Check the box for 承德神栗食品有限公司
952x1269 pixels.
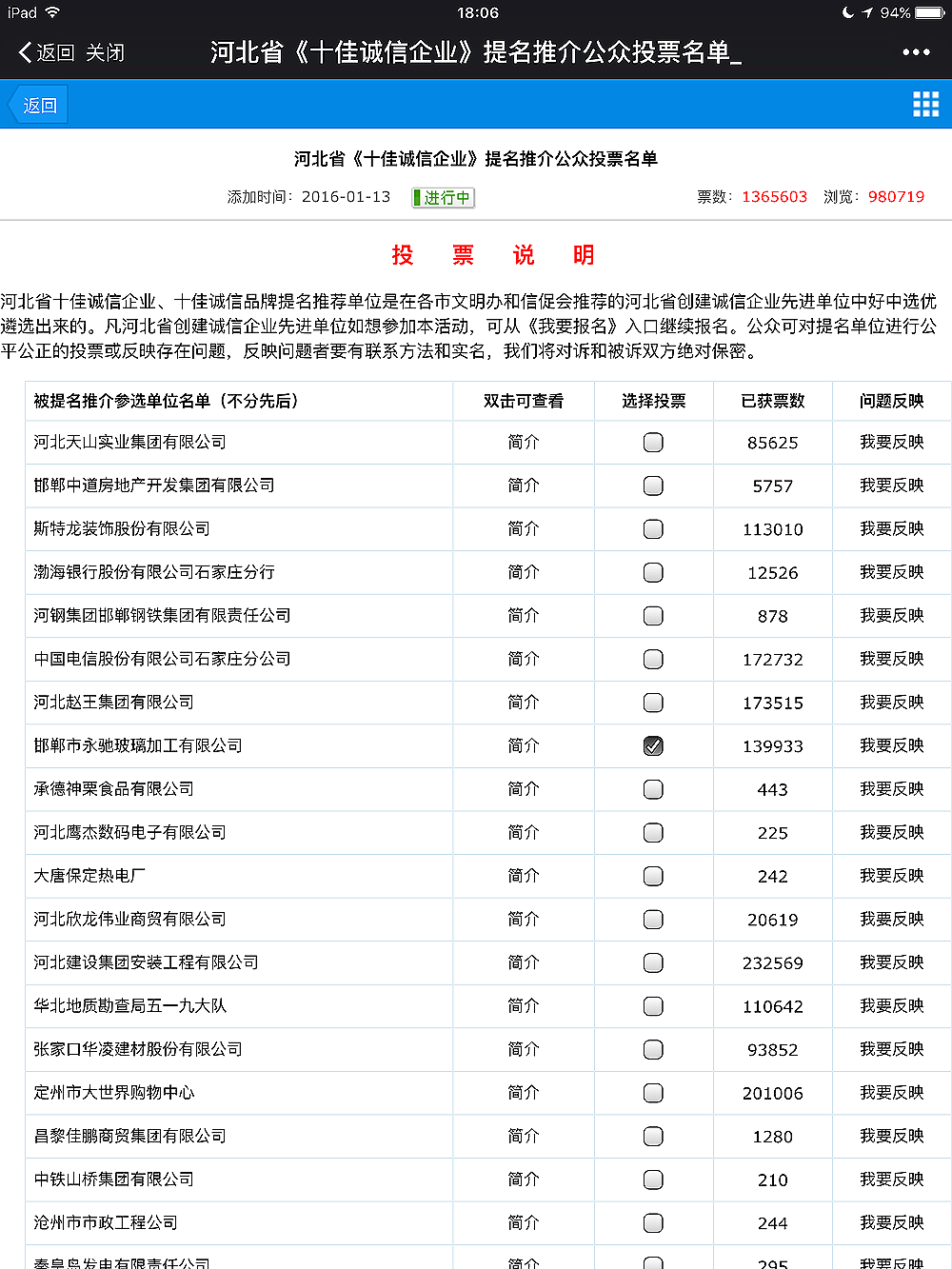653,789
